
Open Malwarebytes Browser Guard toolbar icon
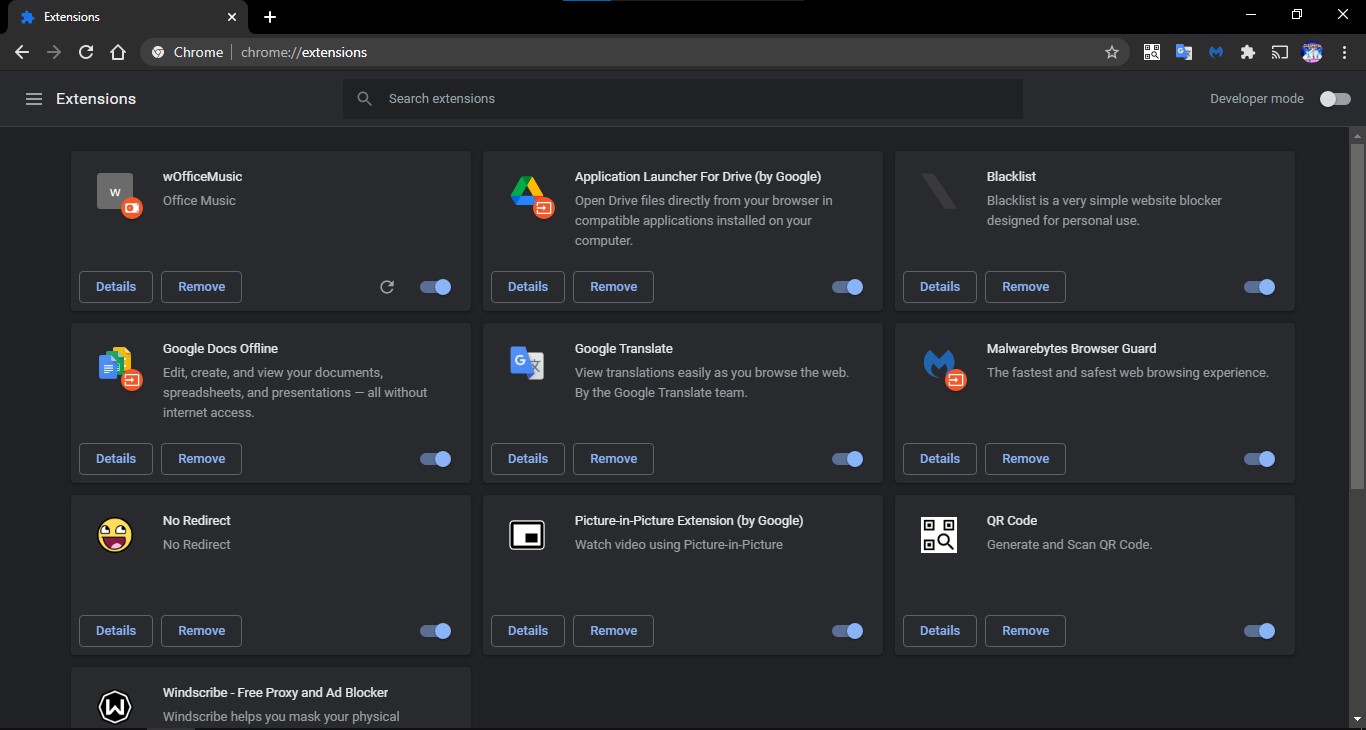[1216, 52]
